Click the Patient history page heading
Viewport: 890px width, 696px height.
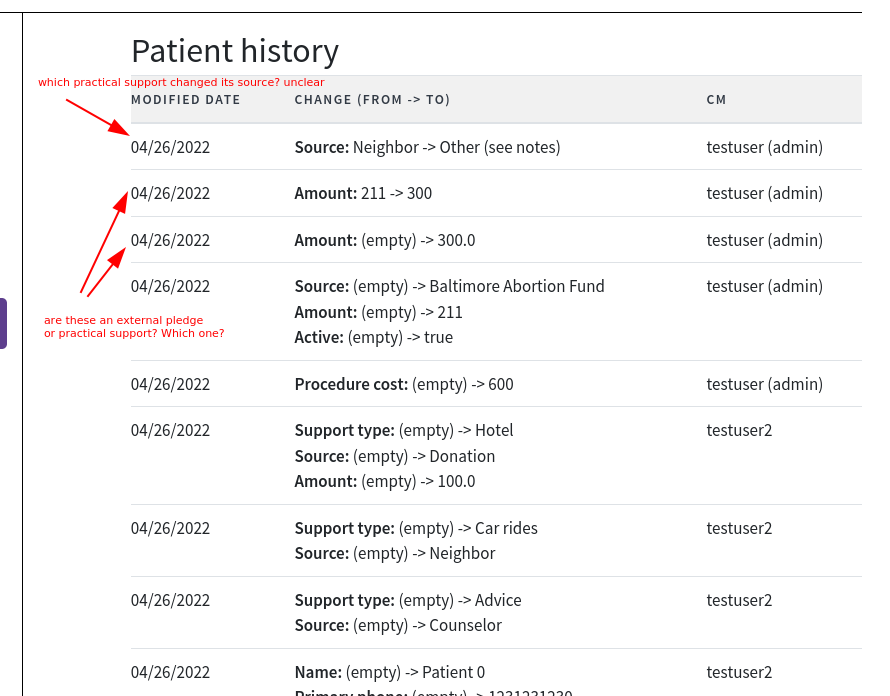tap(234, 50)
